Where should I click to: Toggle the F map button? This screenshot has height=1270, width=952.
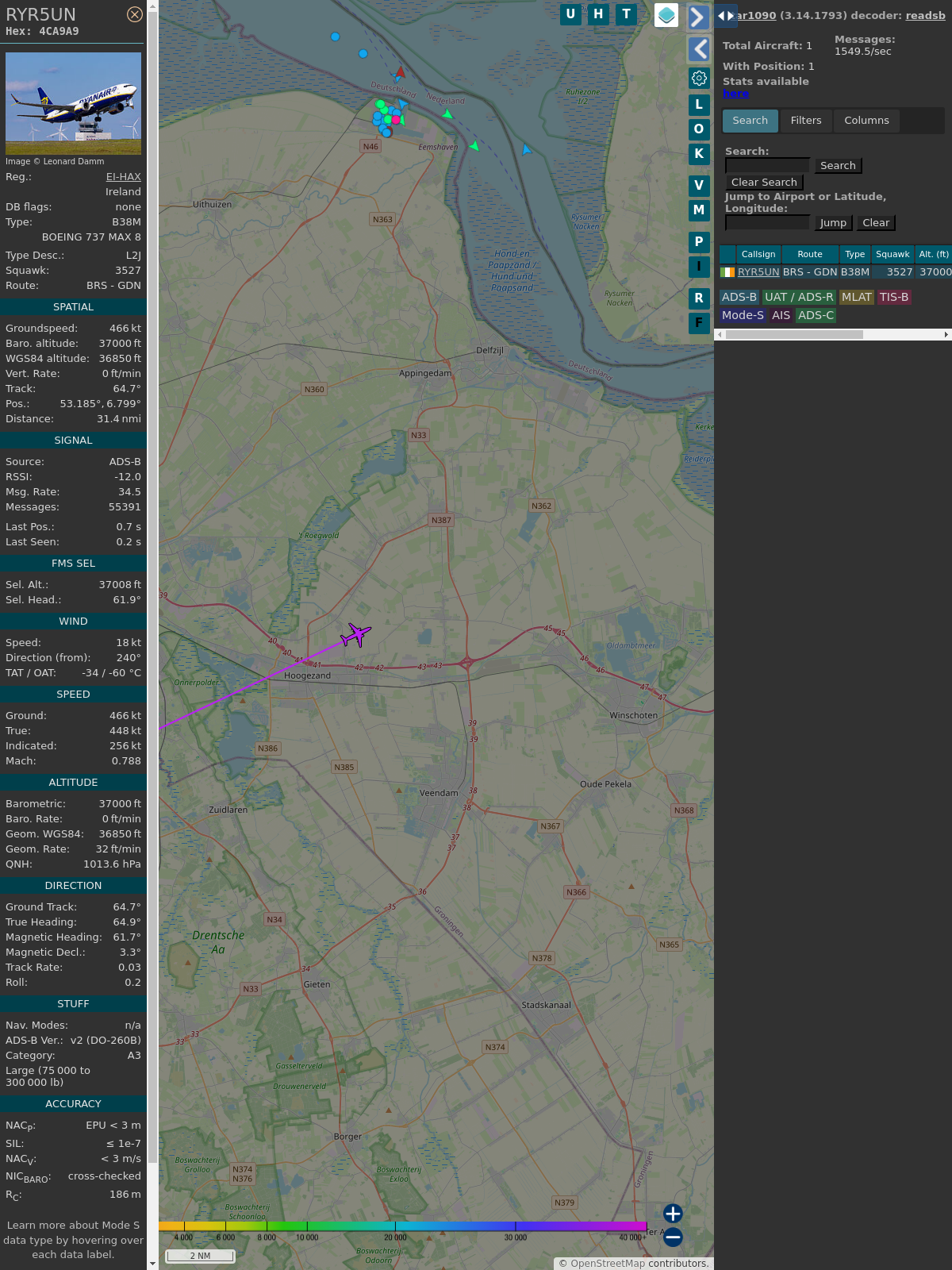click(699, 323)
